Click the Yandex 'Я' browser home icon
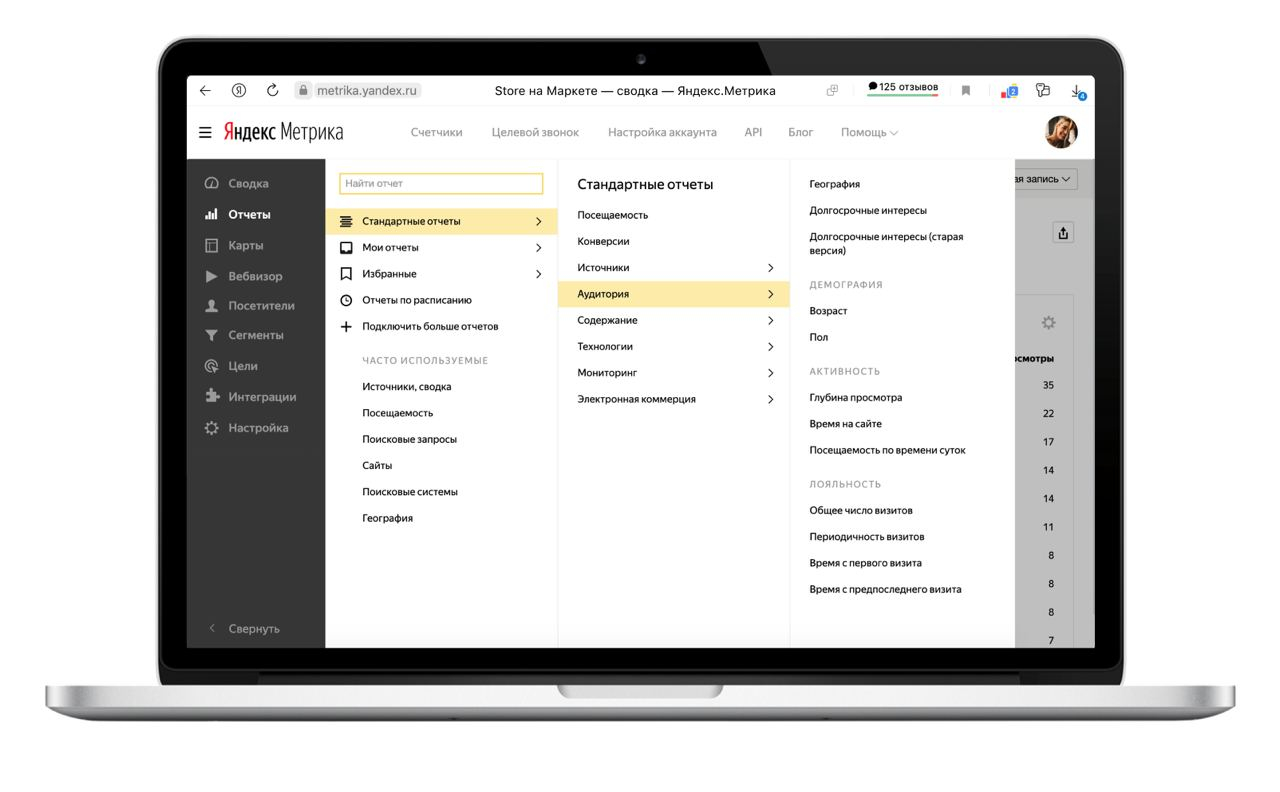This screenshot has height=792, width=1280. tap(239, 90)
